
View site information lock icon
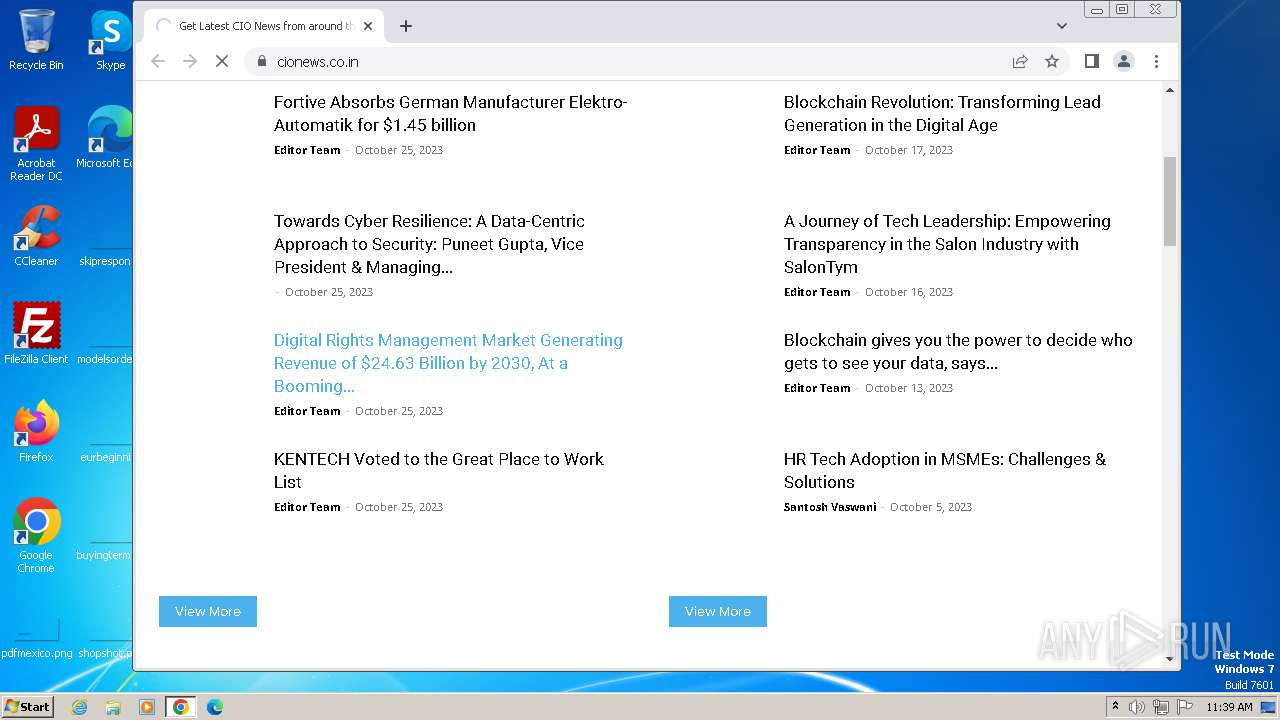(x=262, y=61)
